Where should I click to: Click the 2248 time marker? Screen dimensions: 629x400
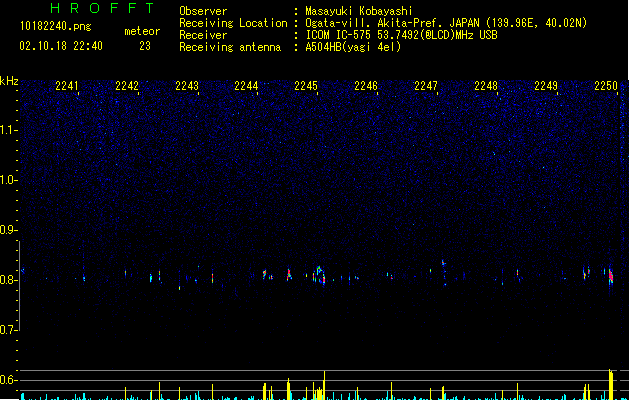click(x=486, y=86)
